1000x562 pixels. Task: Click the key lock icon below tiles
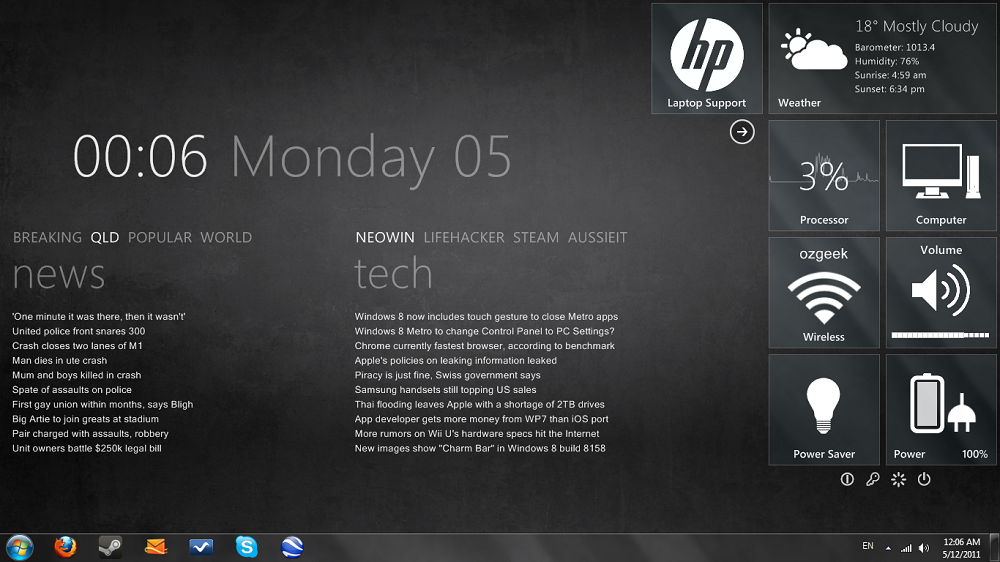872,479
